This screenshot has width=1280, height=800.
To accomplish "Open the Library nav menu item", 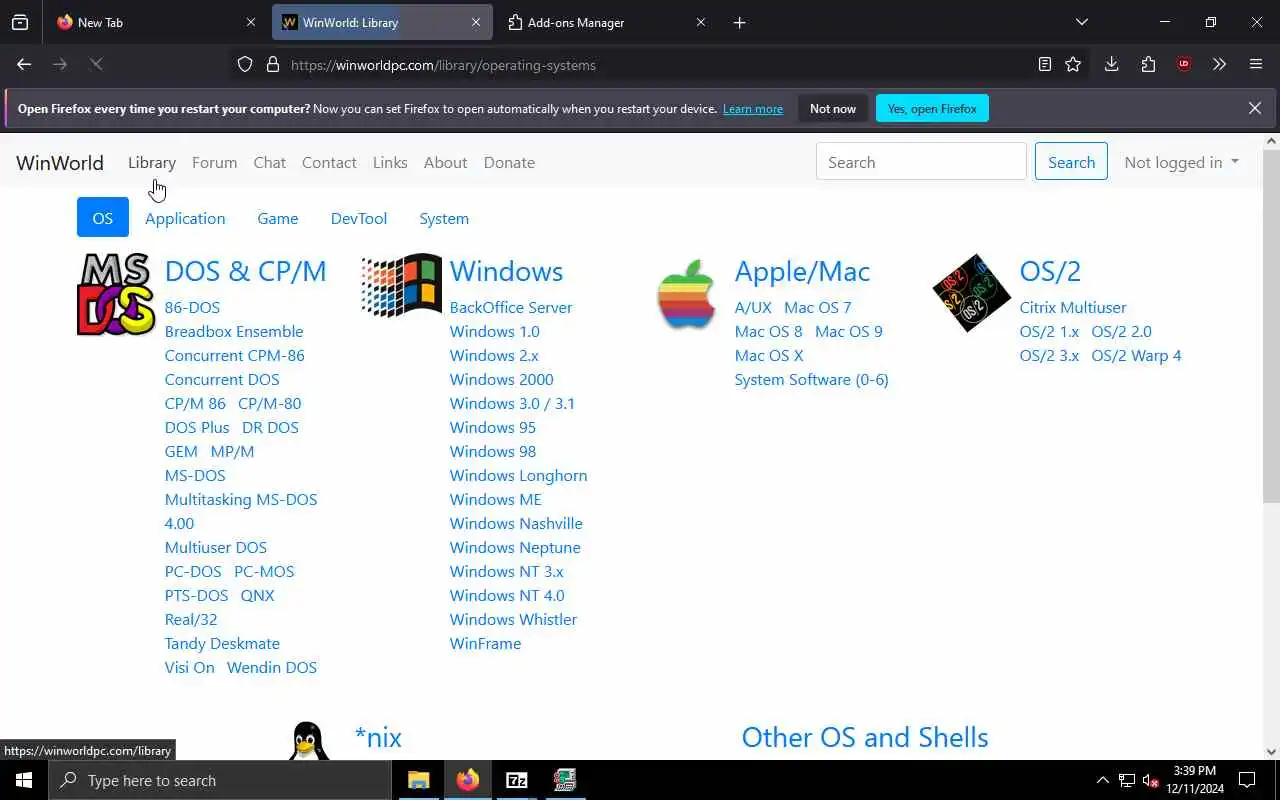I will coord(152,162).
